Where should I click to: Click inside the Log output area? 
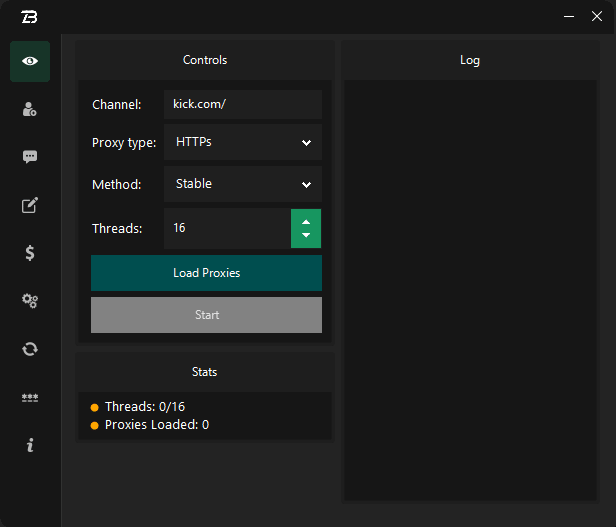pos(470,290)
